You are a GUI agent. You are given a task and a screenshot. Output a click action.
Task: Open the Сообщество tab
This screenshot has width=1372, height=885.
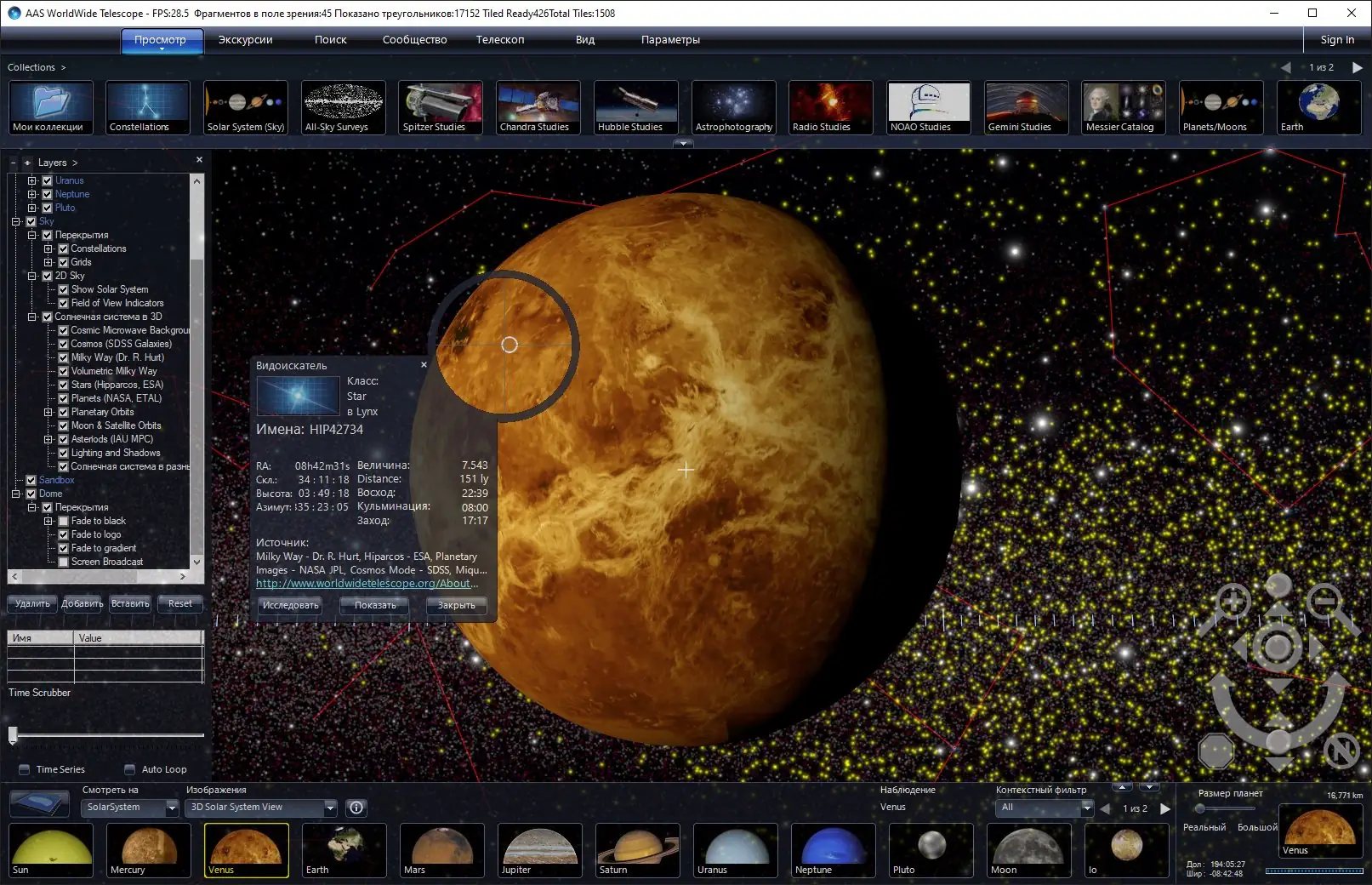tap(414, 40)
